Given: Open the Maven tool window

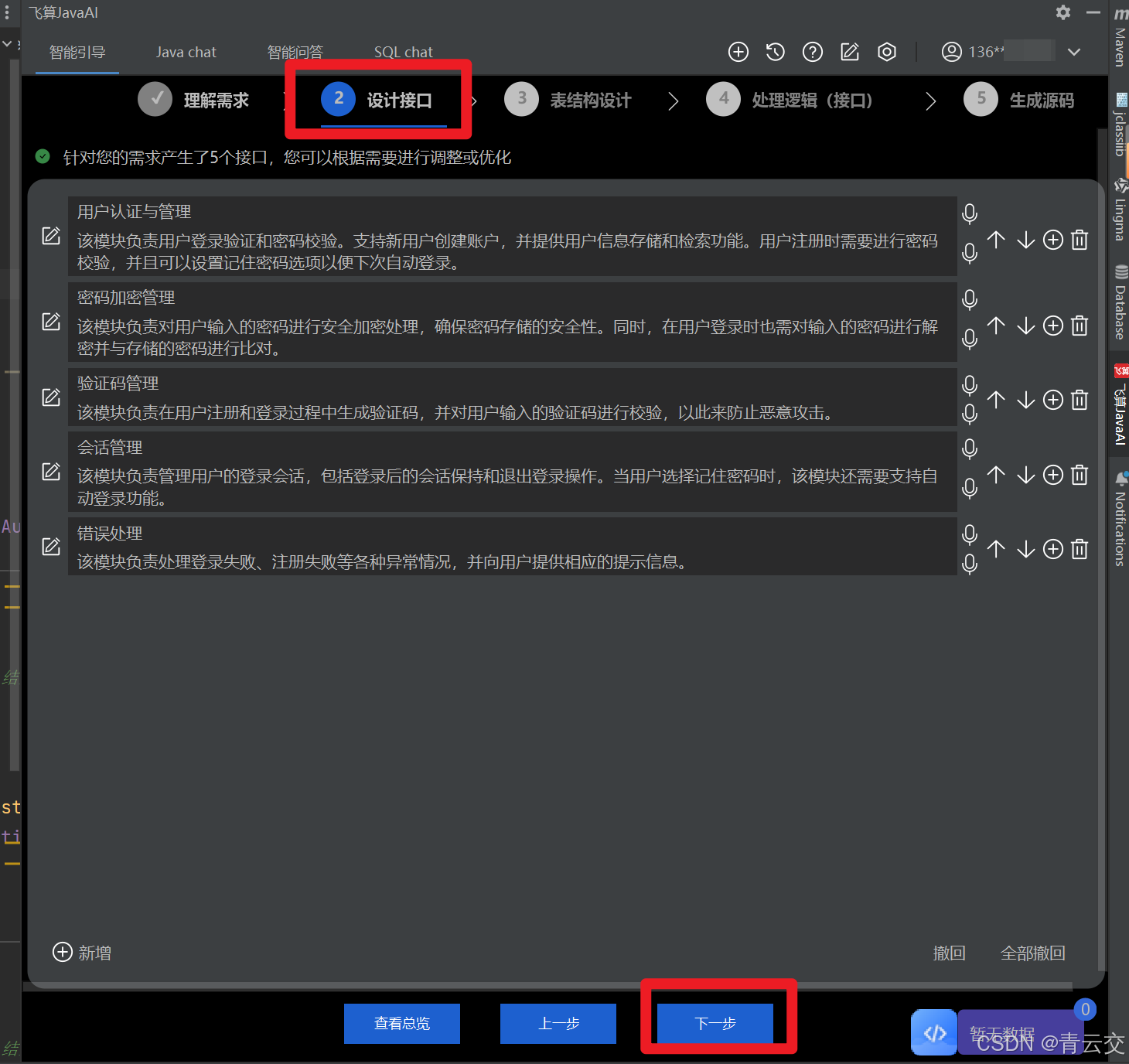Looking at the screenshot, I should tap(1120, 39).
